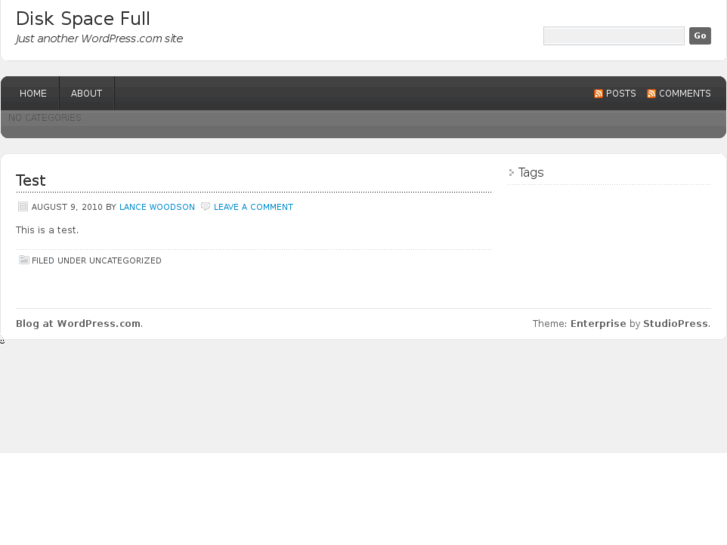This screenshot has height=545, width=727.
Task: Subscribe via the Posts feed link
Action: [620, 94]
